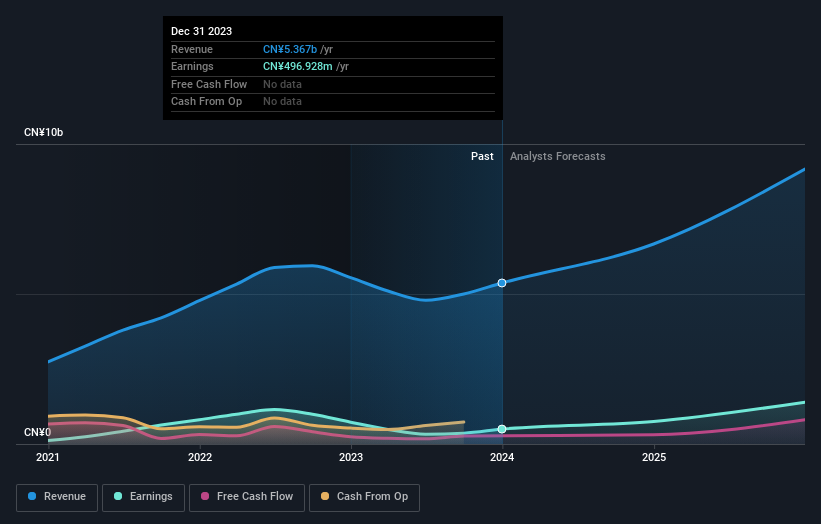The height and width of the screenshot is (524, 821).
Task: Click the Free Cash Flow tooltip row label
Action: pyautogui.click(x=209, y=84)
